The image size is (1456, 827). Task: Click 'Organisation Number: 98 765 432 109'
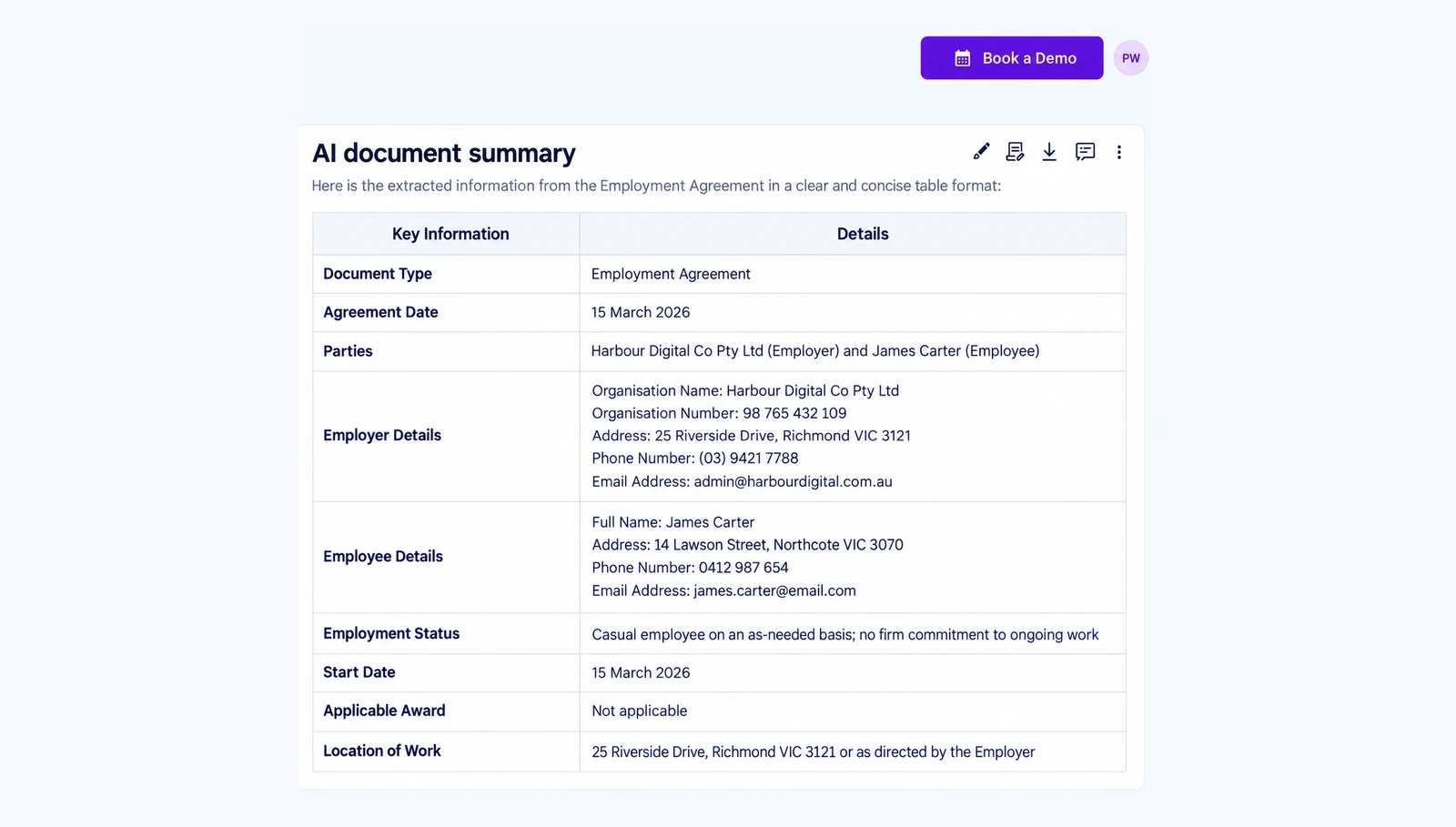[x=719, y=413]
